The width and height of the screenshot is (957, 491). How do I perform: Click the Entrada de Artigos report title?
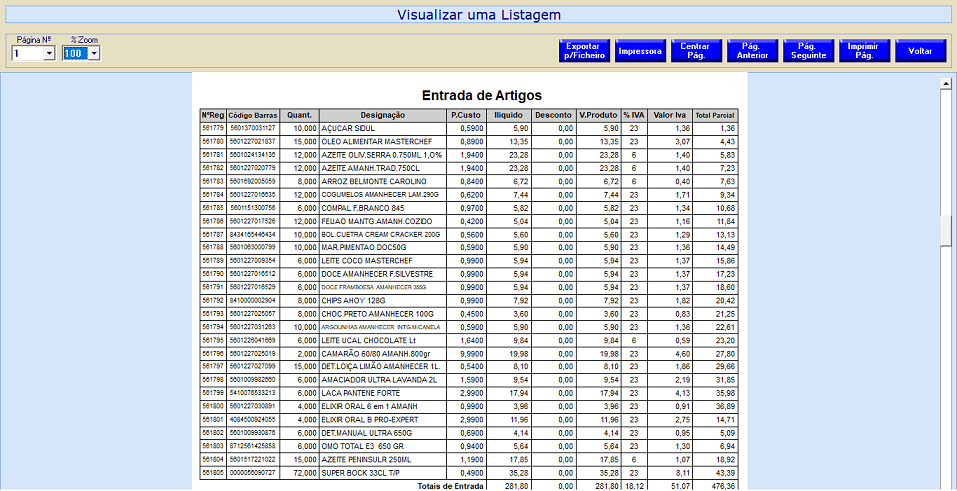[481, 95]
